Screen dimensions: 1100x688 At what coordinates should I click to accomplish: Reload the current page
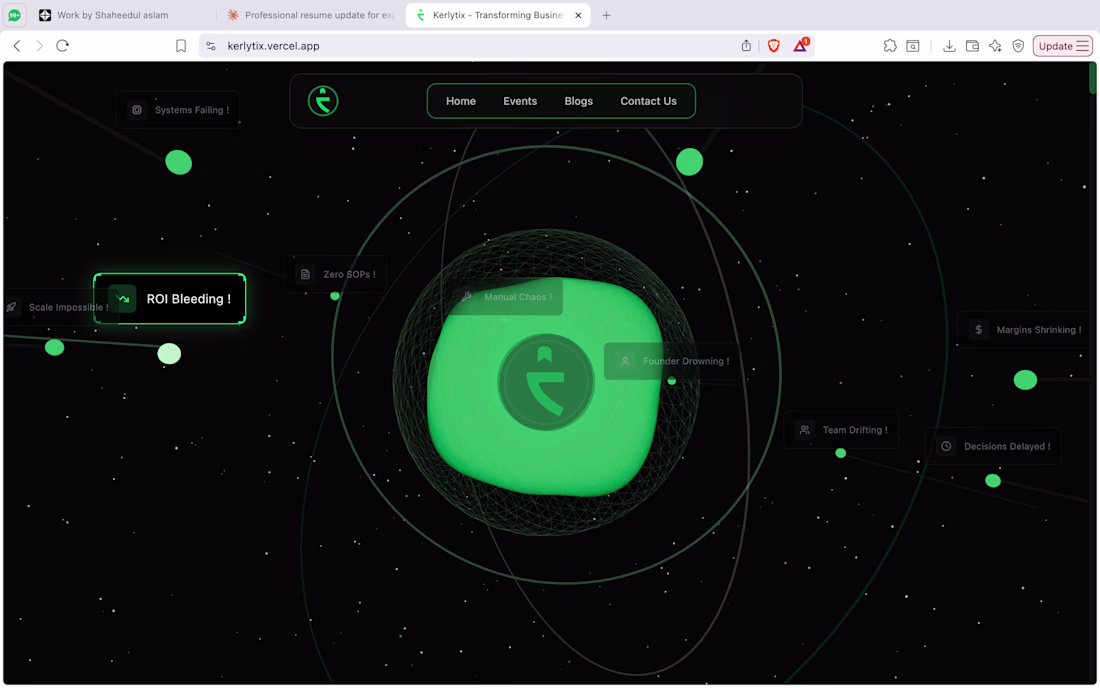[62, 46]
